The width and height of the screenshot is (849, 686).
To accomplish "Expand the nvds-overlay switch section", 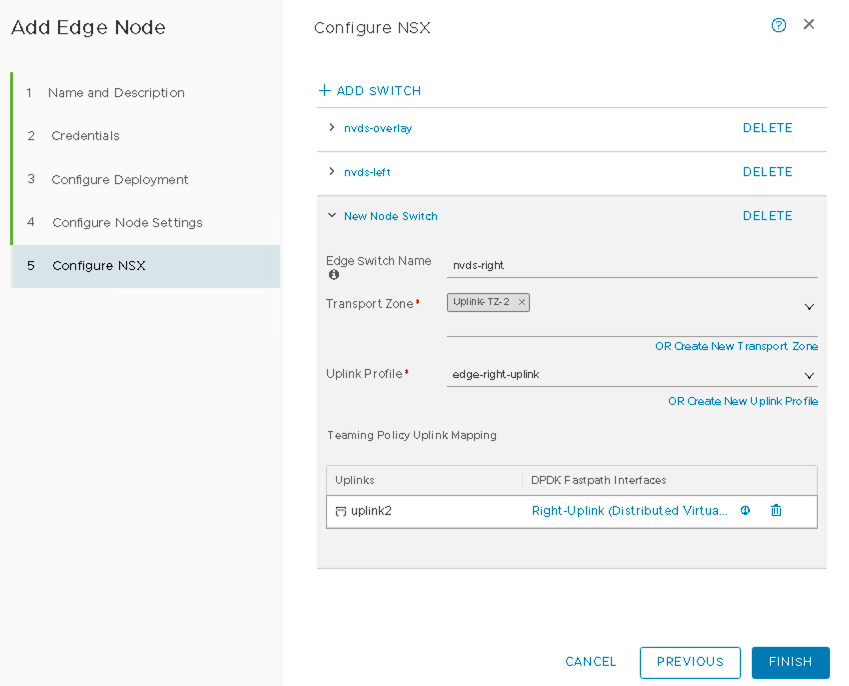I will pyautogui.click(x=332, y=128).
